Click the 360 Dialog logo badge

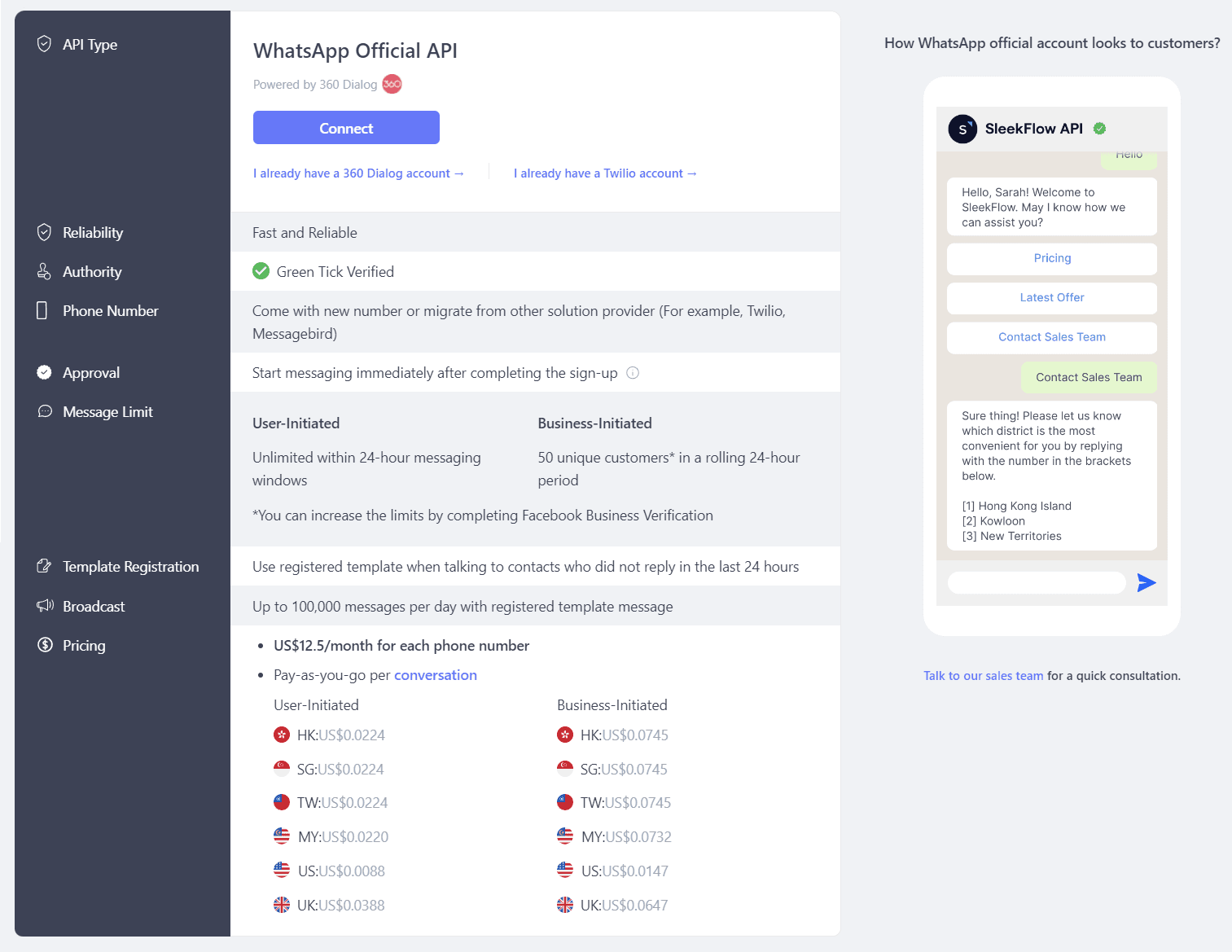pos(392,84)
